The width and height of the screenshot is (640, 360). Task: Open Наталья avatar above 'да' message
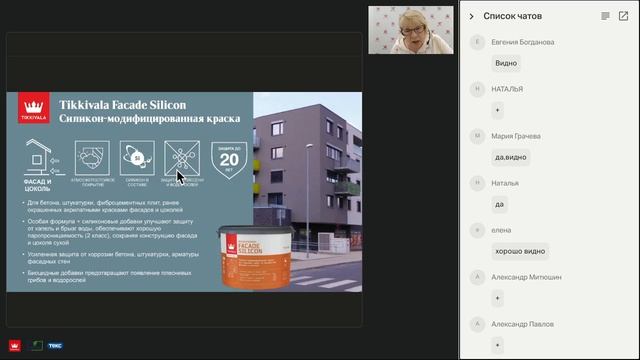[x=477, y=183]
